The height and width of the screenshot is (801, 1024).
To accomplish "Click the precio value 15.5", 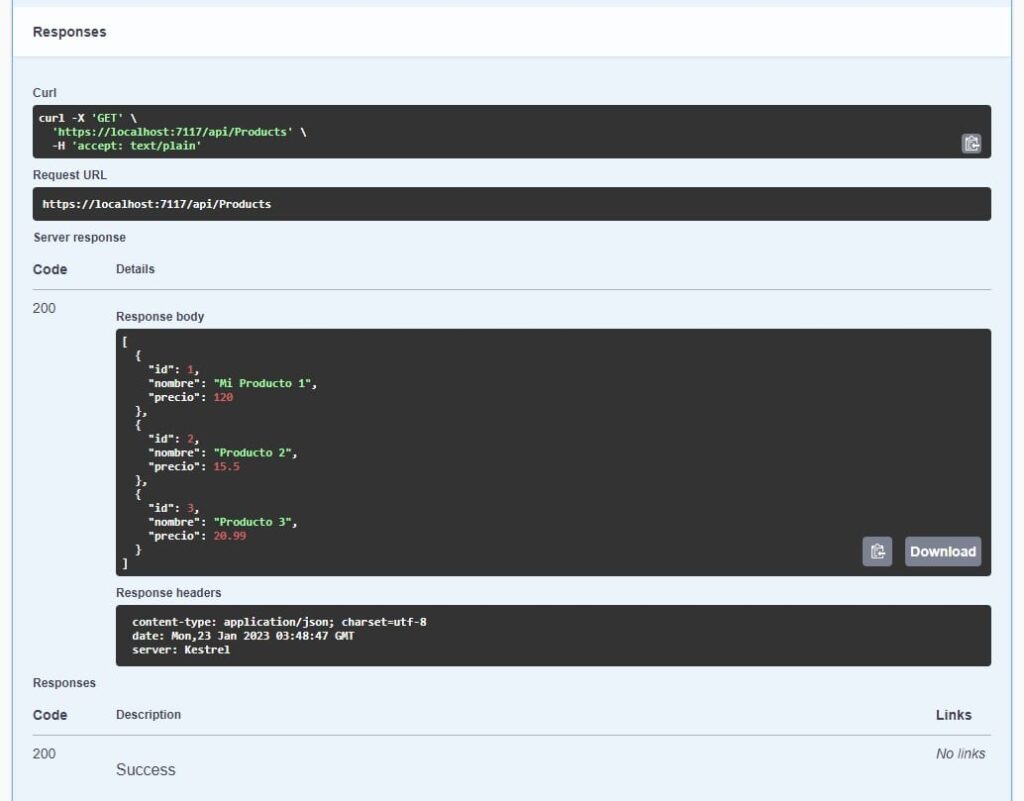I will tap(227, 466).
